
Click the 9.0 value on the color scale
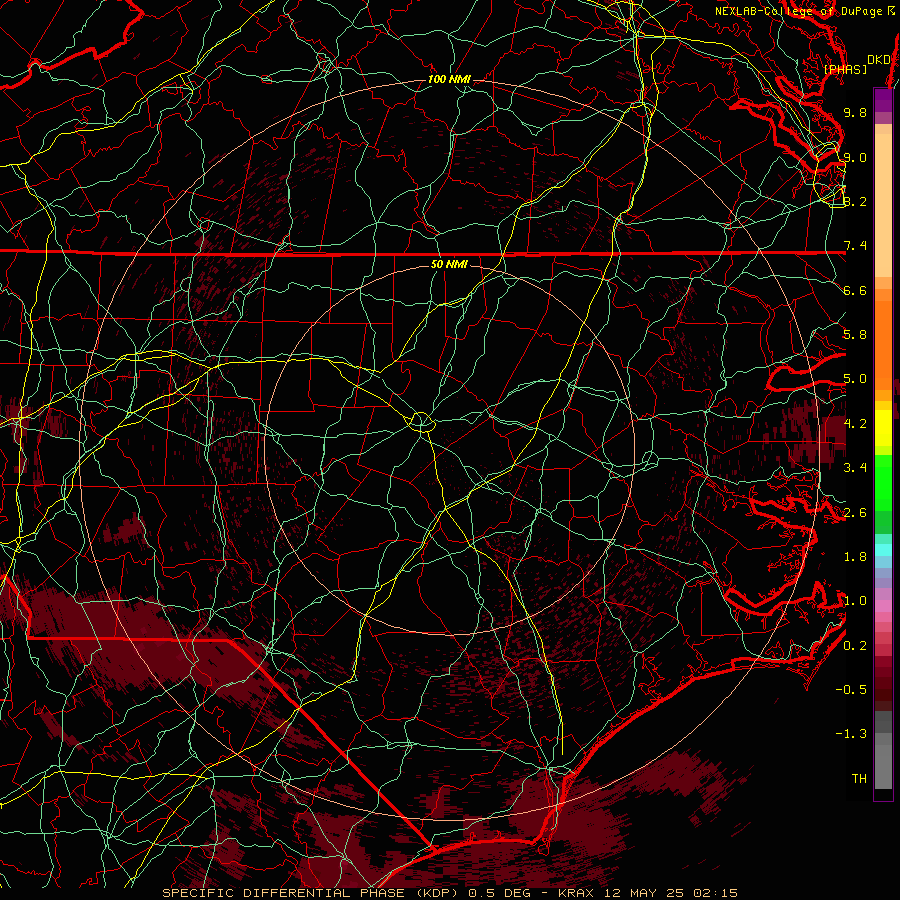point(855,157)
